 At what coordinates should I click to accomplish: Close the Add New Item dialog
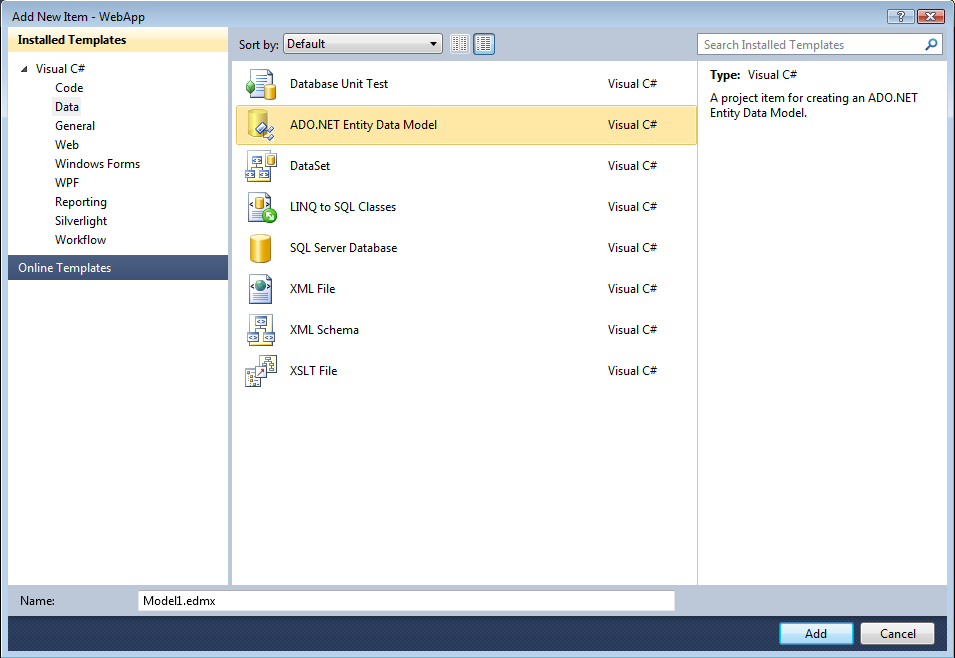tap(931, 16)
